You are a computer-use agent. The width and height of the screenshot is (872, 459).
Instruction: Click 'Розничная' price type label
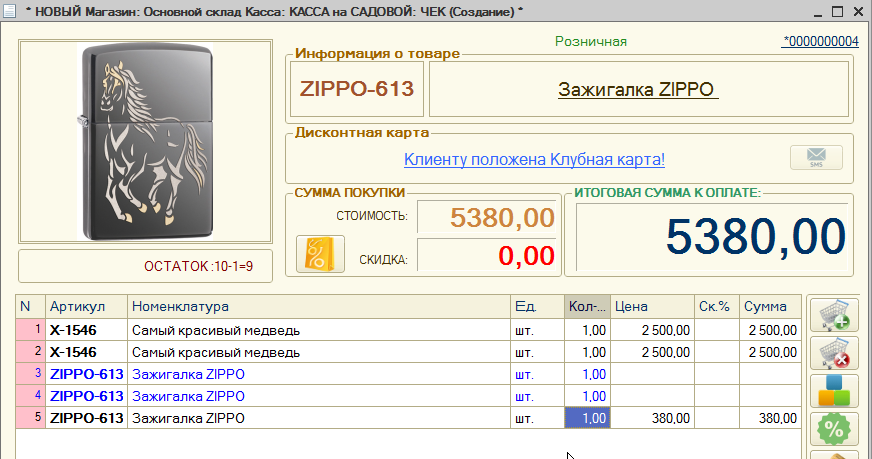click(591, 41)
